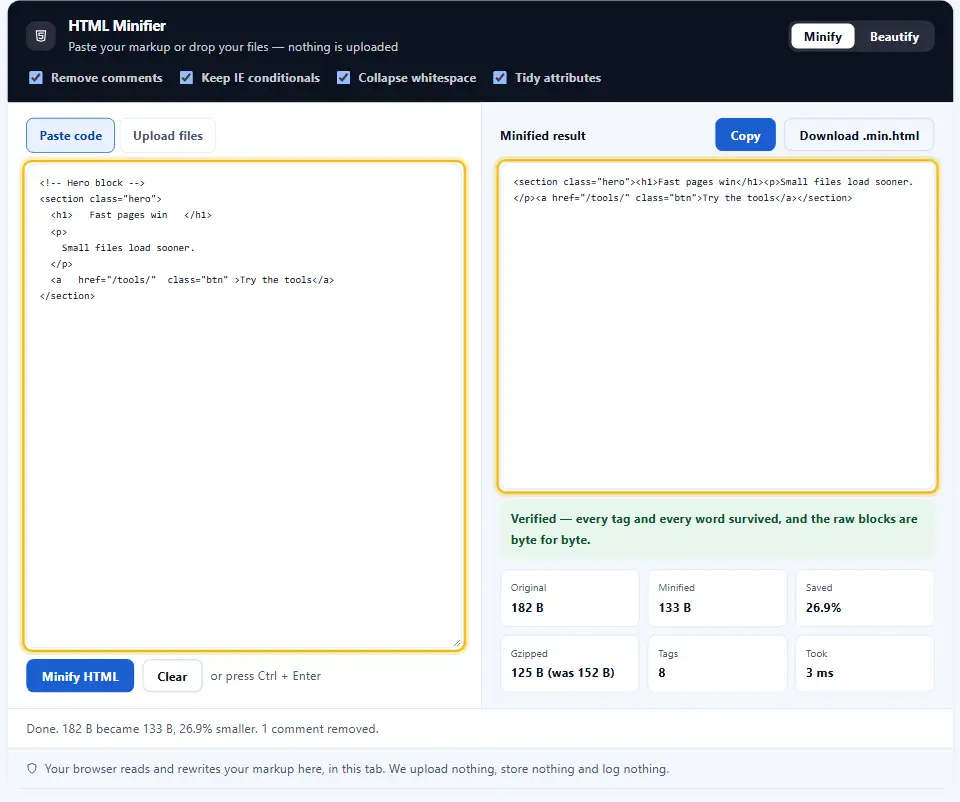Select the Gzipped 125 B stat card
Screen dimensions: 960x802
[x=569, y=664]
